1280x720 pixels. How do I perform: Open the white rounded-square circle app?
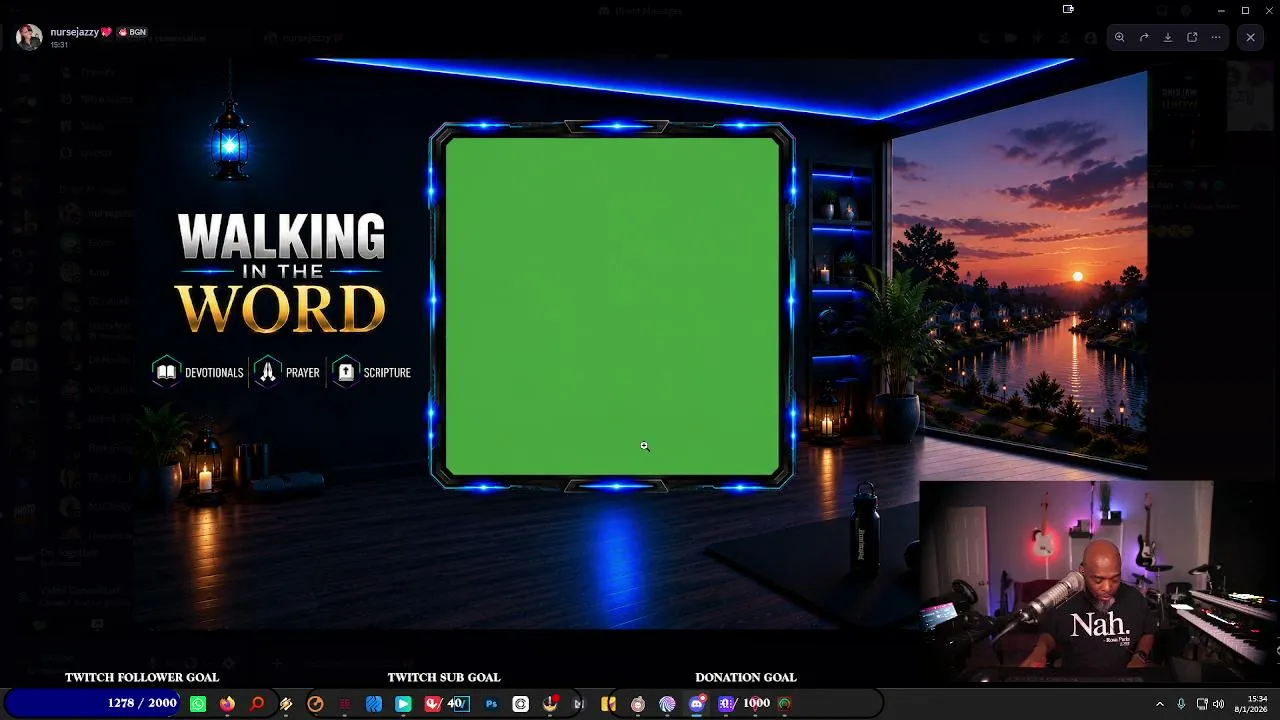tap(520, 704)
